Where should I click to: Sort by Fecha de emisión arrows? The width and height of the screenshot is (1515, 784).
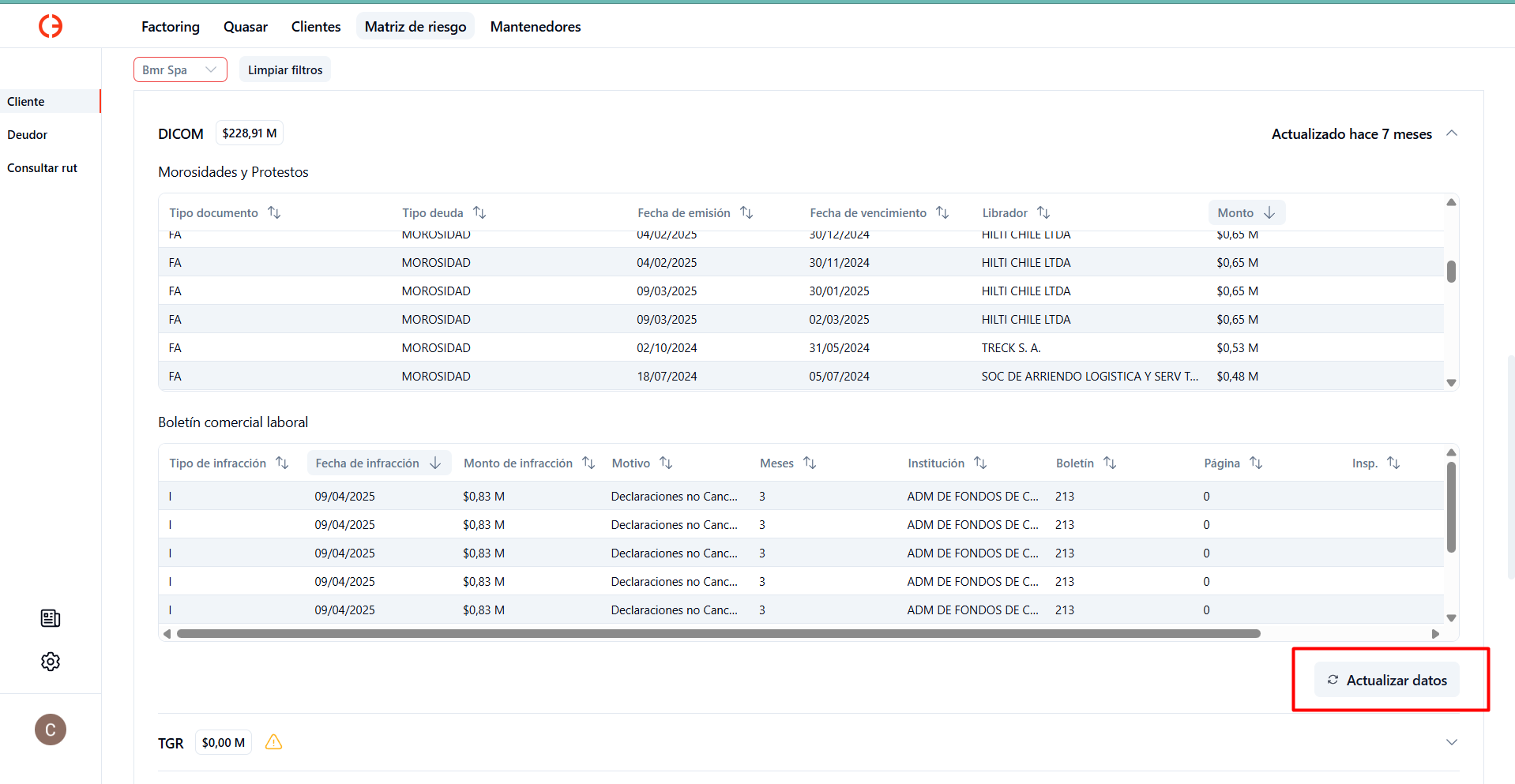point(746,212)
